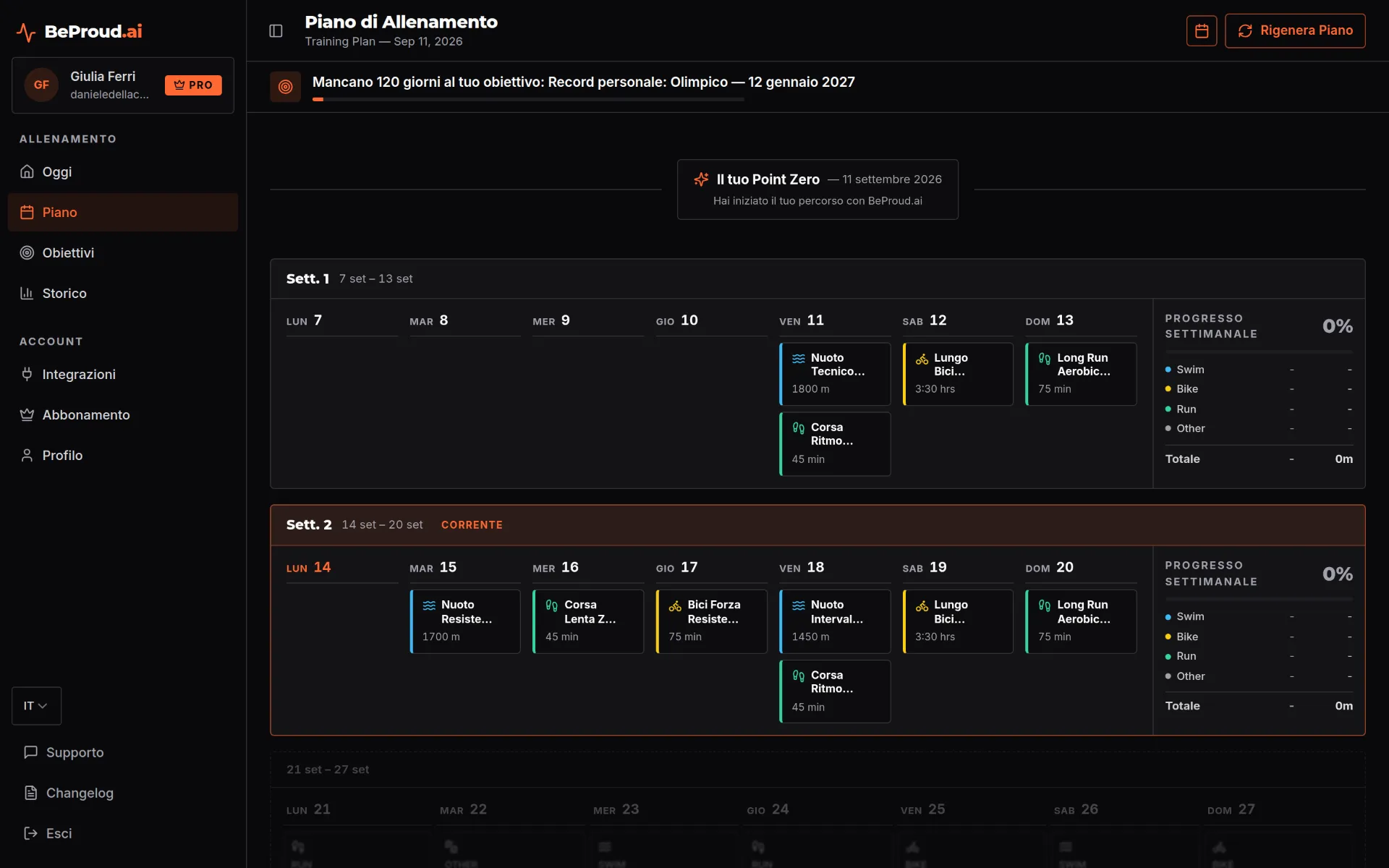The height and width of the screenshot is (868, 1389).
Task: Click Totale row in Sett. 2 progress
Action: pyautogui.click(x=1258, y=705)
